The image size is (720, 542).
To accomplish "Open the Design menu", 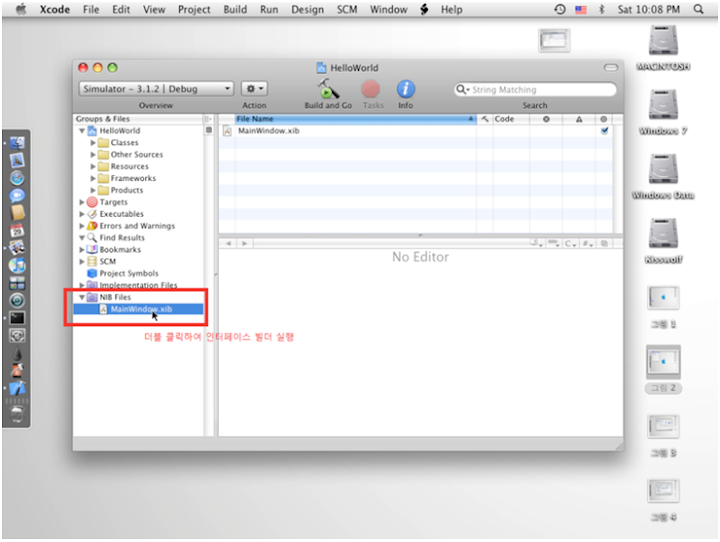I will click(x=307, y=9).
